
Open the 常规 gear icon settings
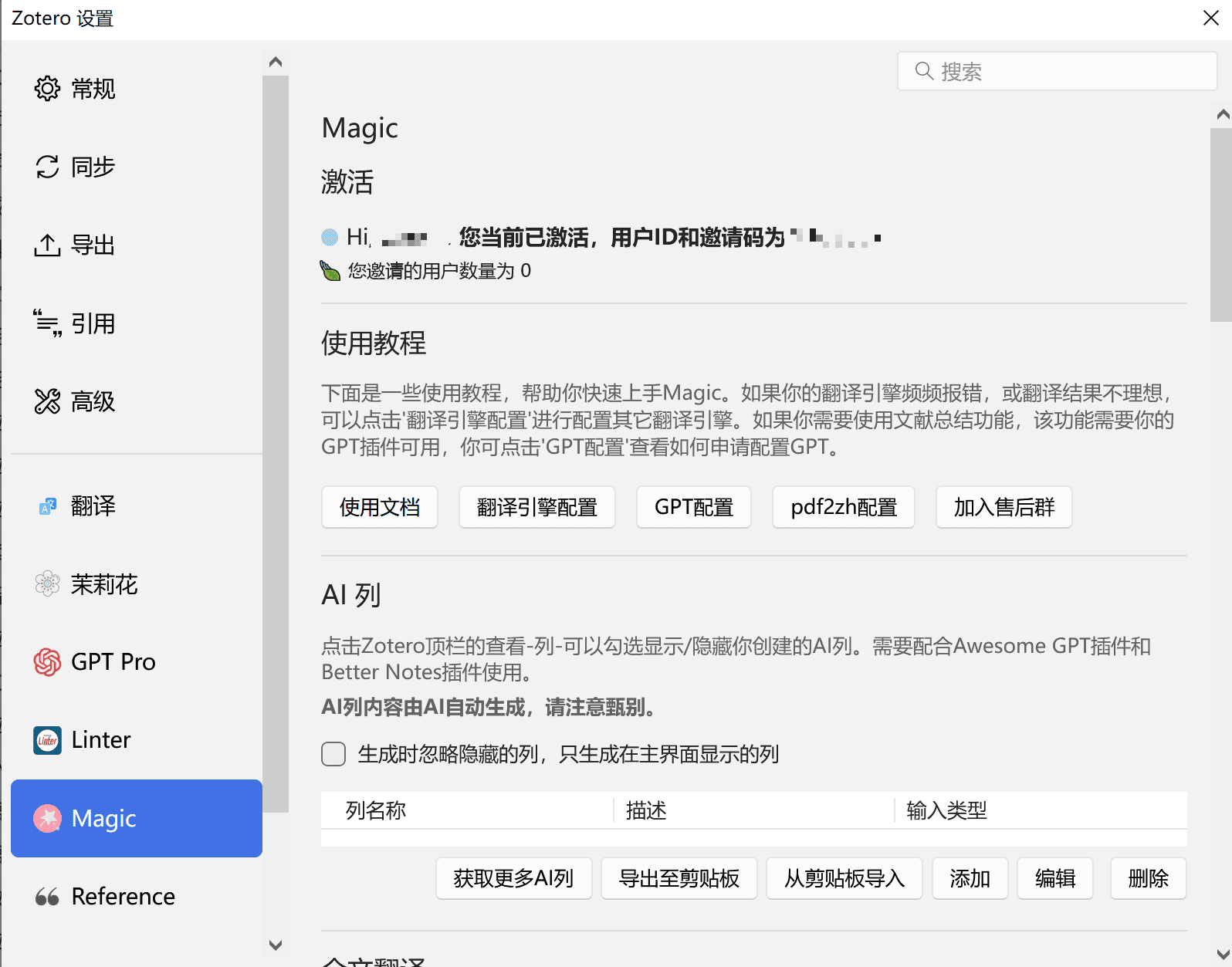coord(47,89)
